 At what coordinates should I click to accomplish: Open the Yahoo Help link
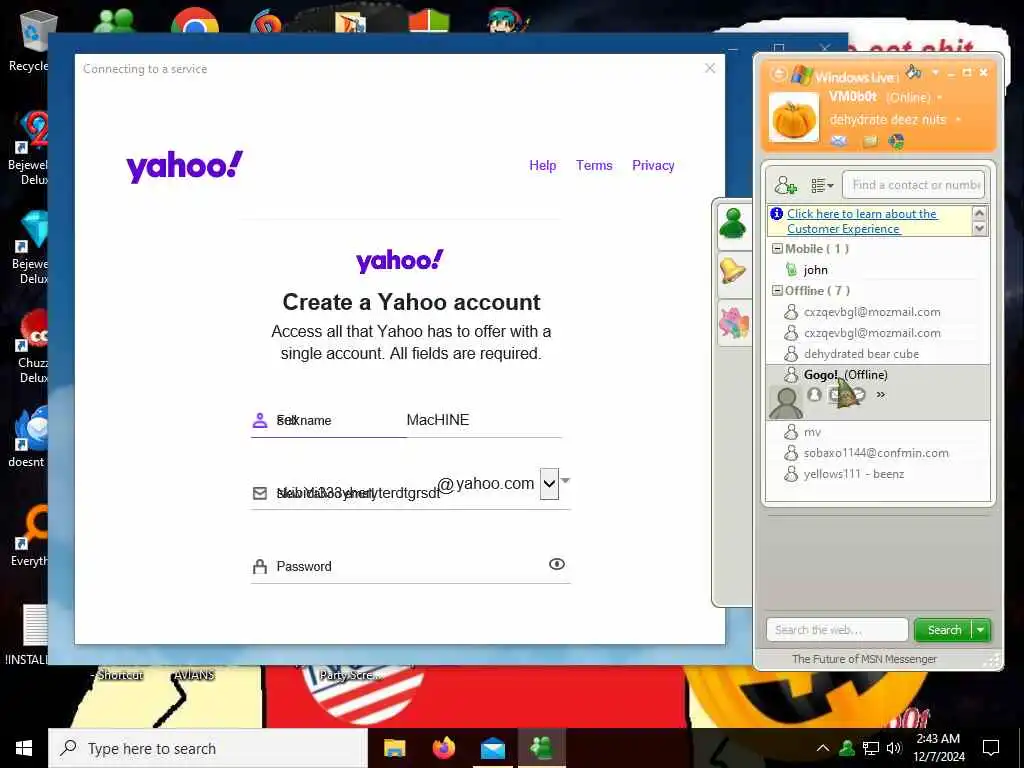coord(543,165)
